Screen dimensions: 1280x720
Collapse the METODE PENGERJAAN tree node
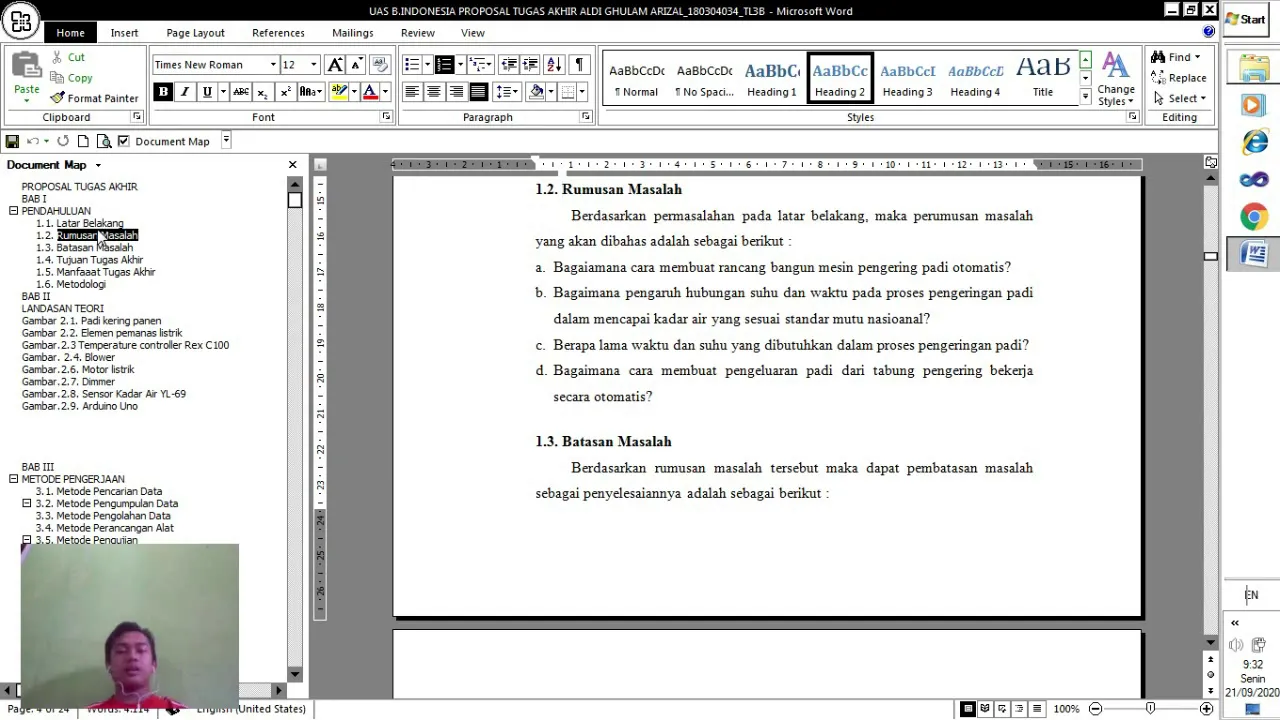point(14,479)
